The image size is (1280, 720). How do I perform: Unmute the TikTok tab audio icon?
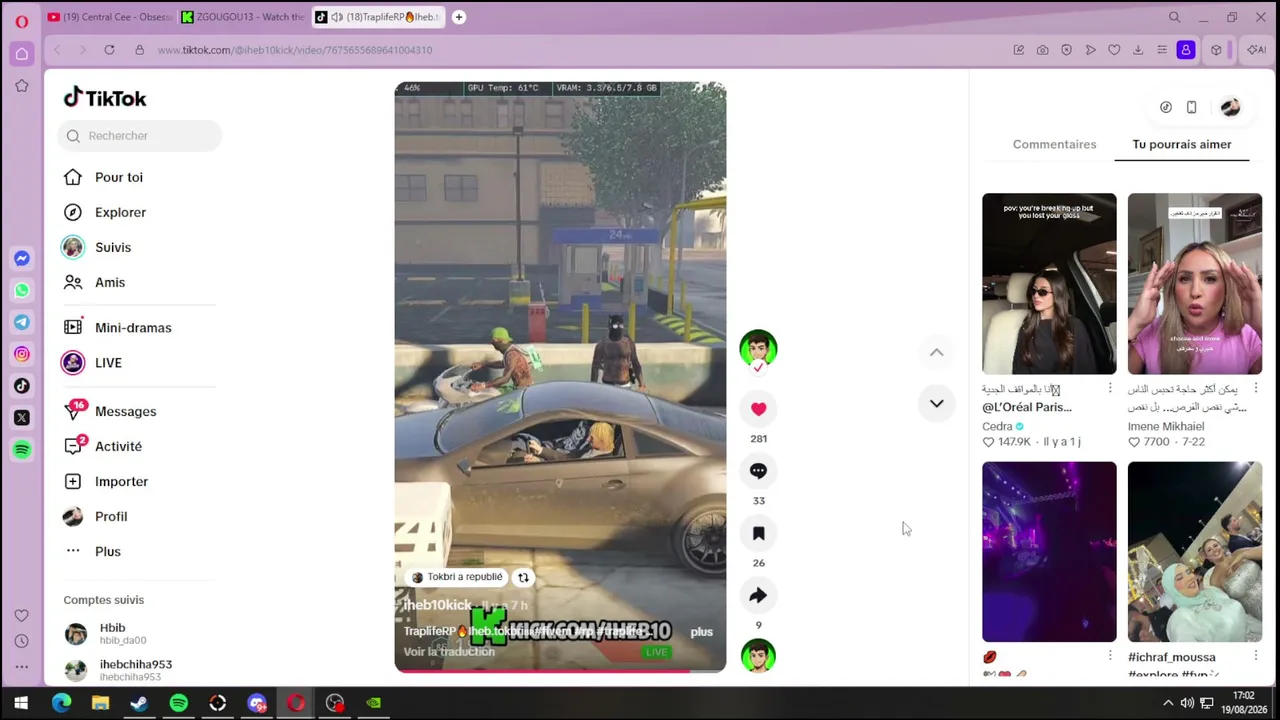pyautogui.click(x=337, y=17)
